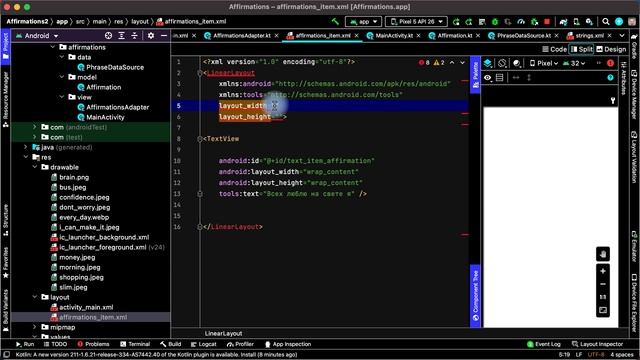Show hidden tabs dropdown arrow

click(x=622, y=36)
